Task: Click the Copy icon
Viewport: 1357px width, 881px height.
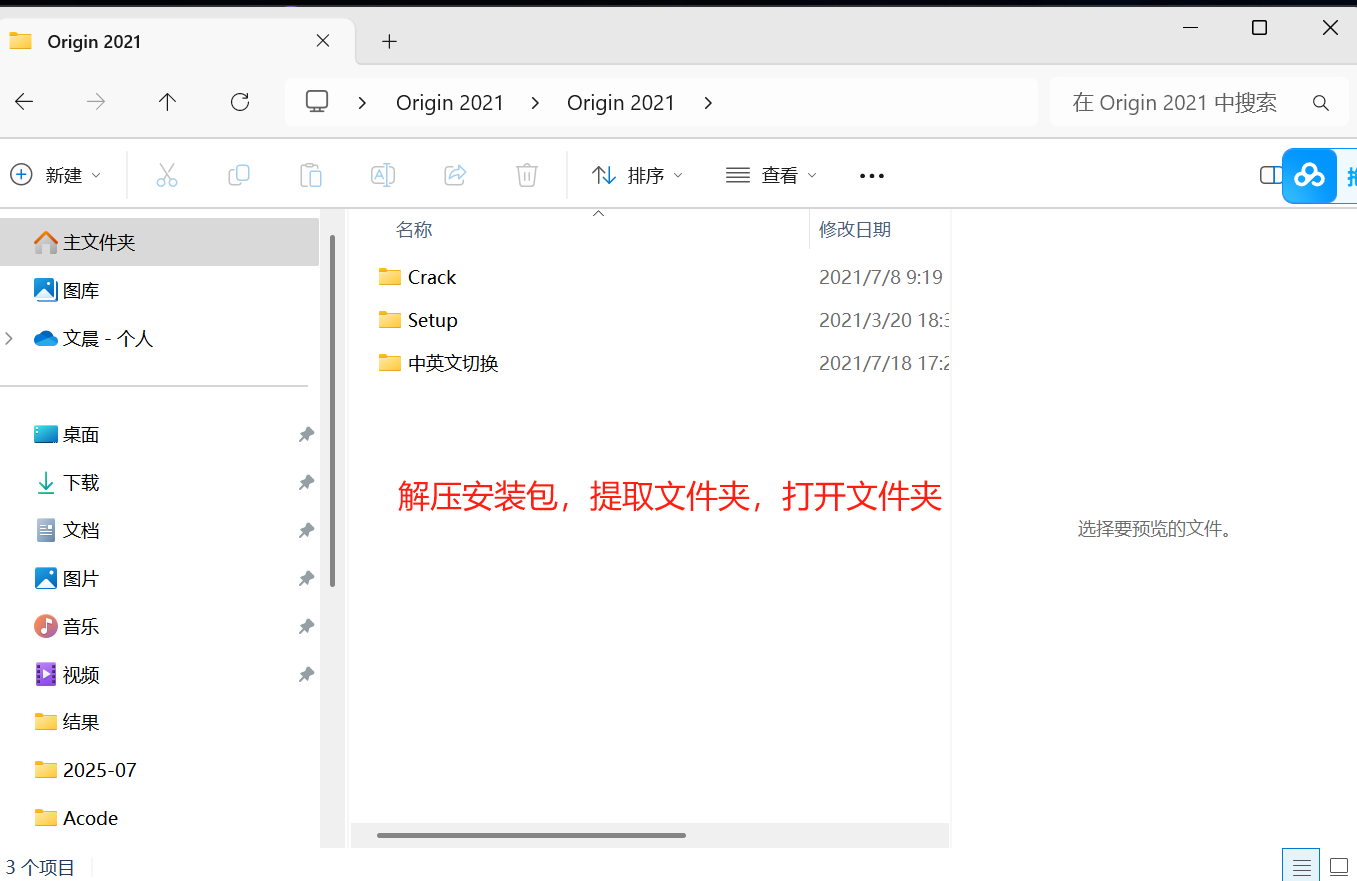Action: click(239, 175)
